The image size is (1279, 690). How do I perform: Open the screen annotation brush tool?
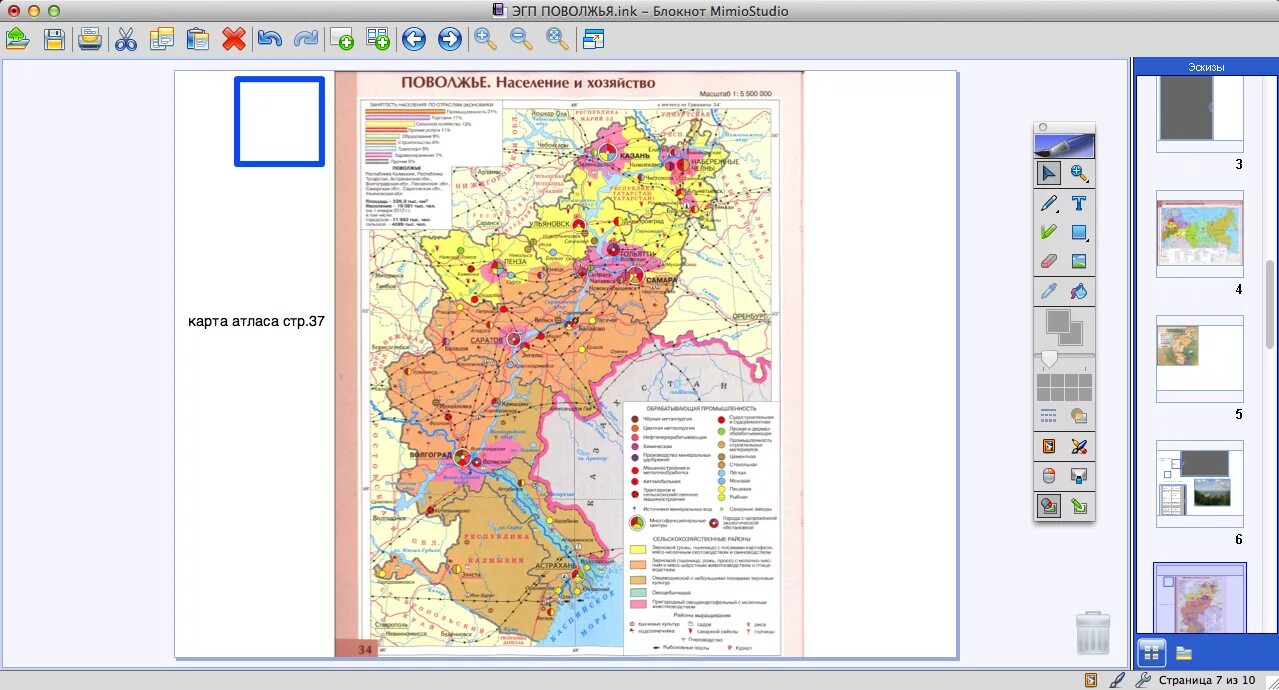[x=1079, y=446]
